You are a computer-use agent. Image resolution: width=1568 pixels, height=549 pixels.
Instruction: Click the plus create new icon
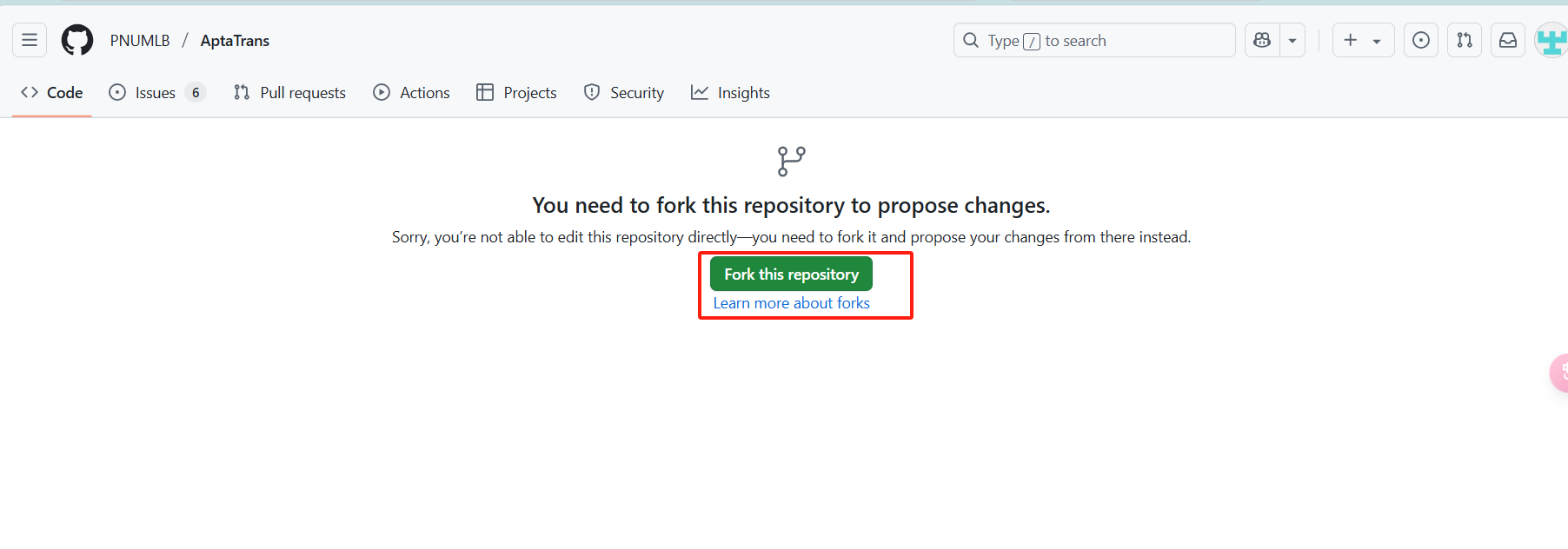tap(1350, 40)
